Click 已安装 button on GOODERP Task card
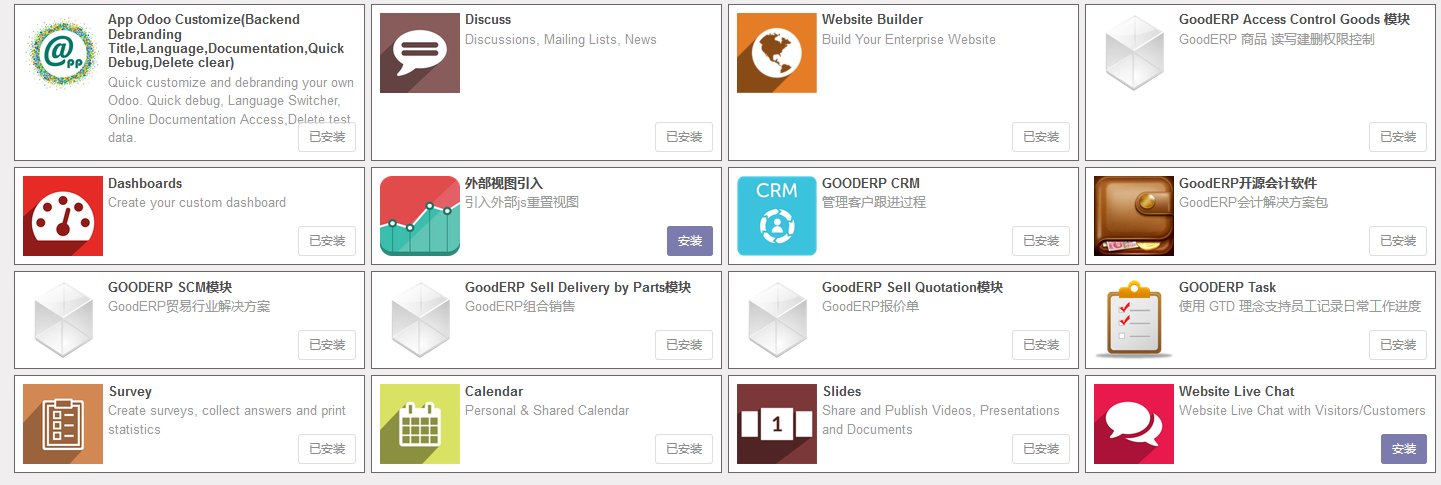Screen dimensions: 1441x485 pos(1398,345)
